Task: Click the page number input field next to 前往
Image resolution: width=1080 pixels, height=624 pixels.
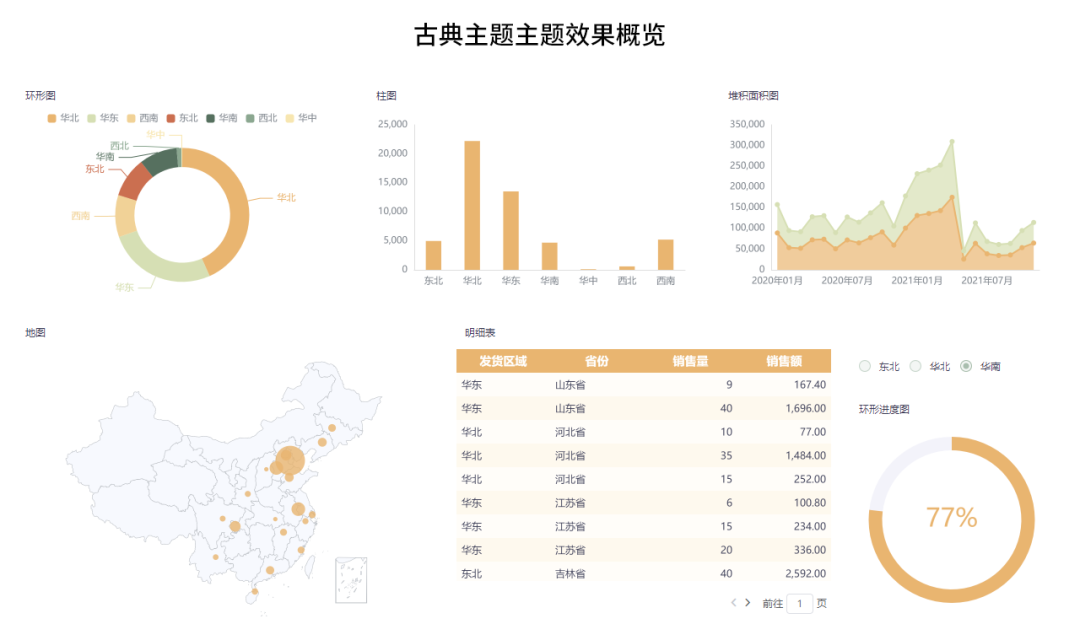Action: pyautogui.click(x=799, y=603)
